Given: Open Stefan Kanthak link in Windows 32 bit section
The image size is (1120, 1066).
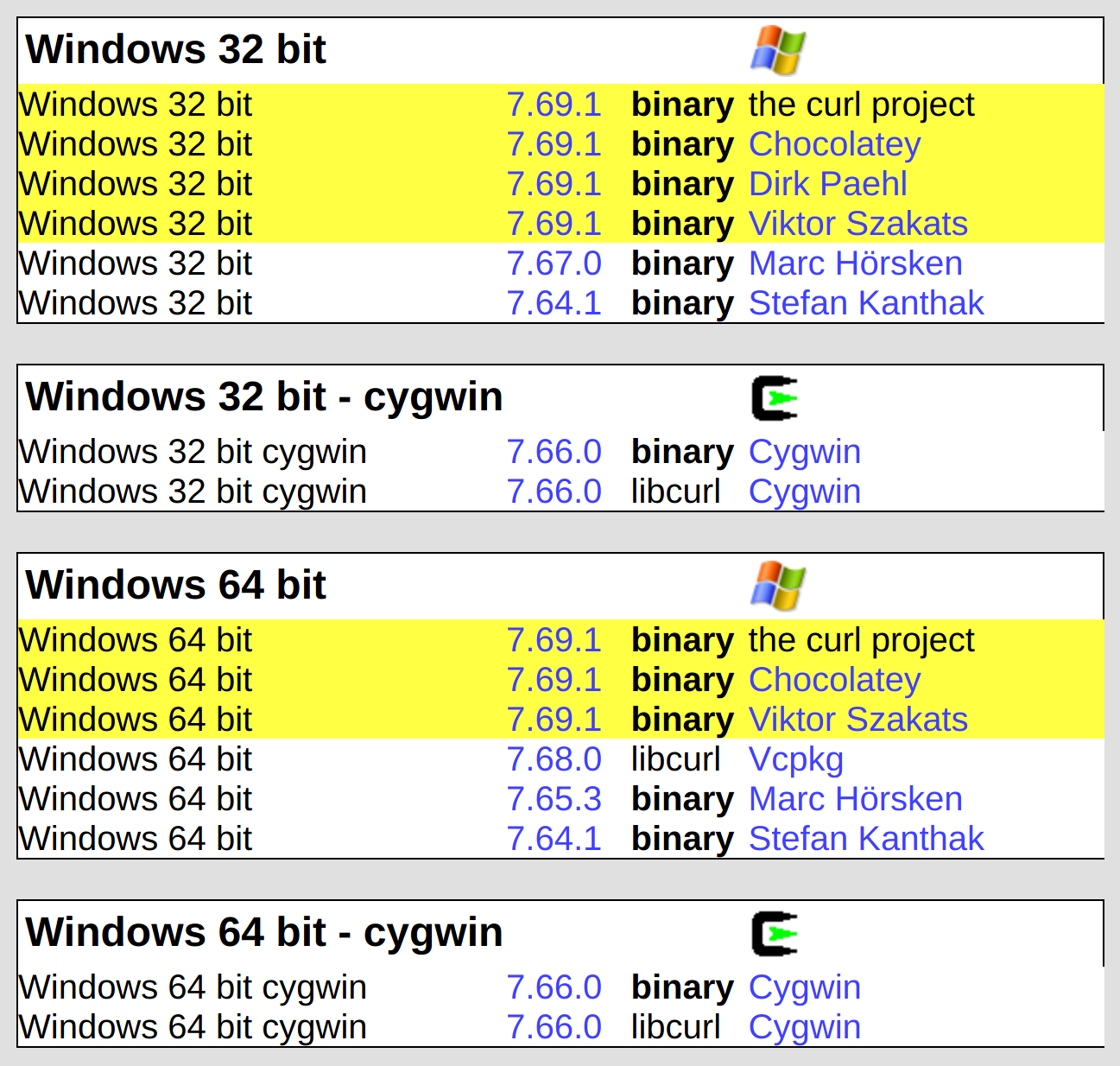Looking at the screenshot, I should coord(865,303).
